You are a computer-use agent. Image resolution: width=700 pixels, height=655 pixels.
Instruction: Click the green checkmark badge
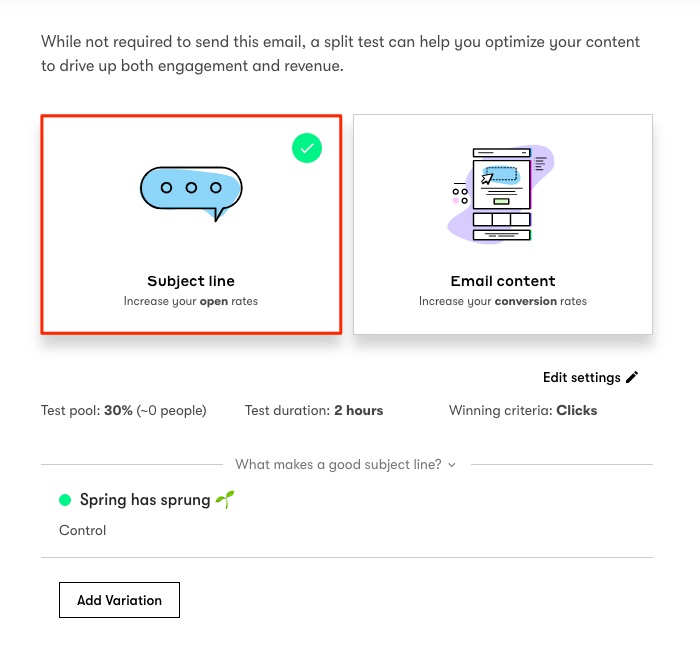coord(307,148)
